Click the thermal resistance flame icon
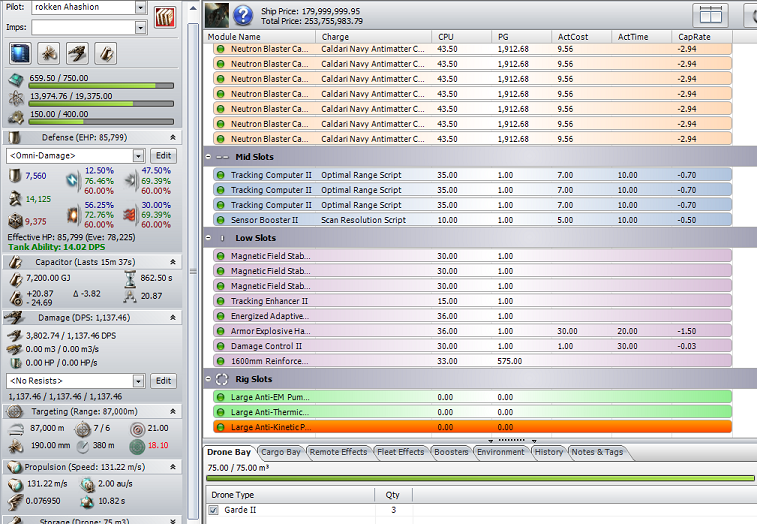Viewport: 757px width, 524px height. pyautogui.click(x=129, y=215)
